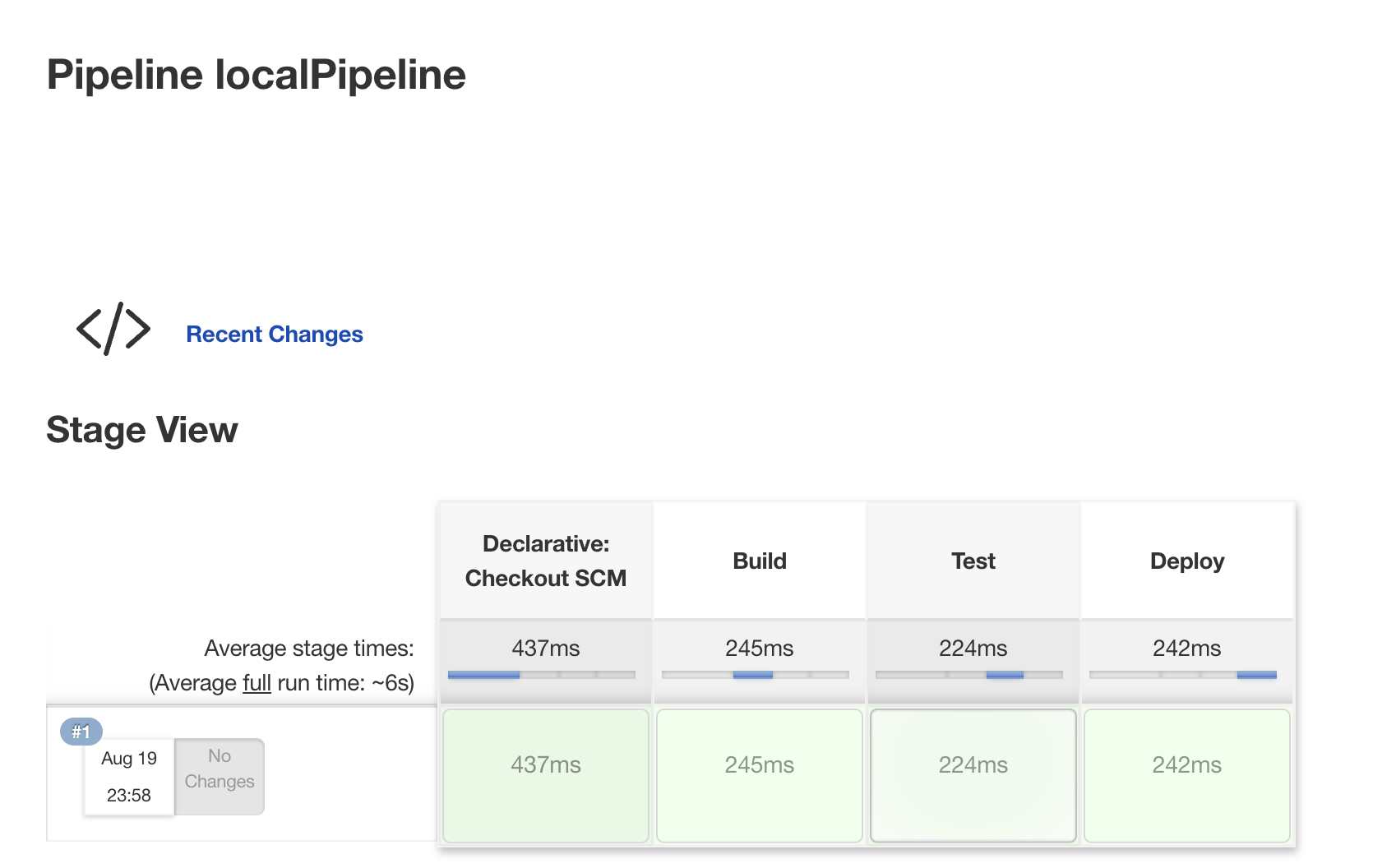The width and height of the screenshot is (1396, 868).
Task: Select the Stage View heading
Action: pos(142,428)
